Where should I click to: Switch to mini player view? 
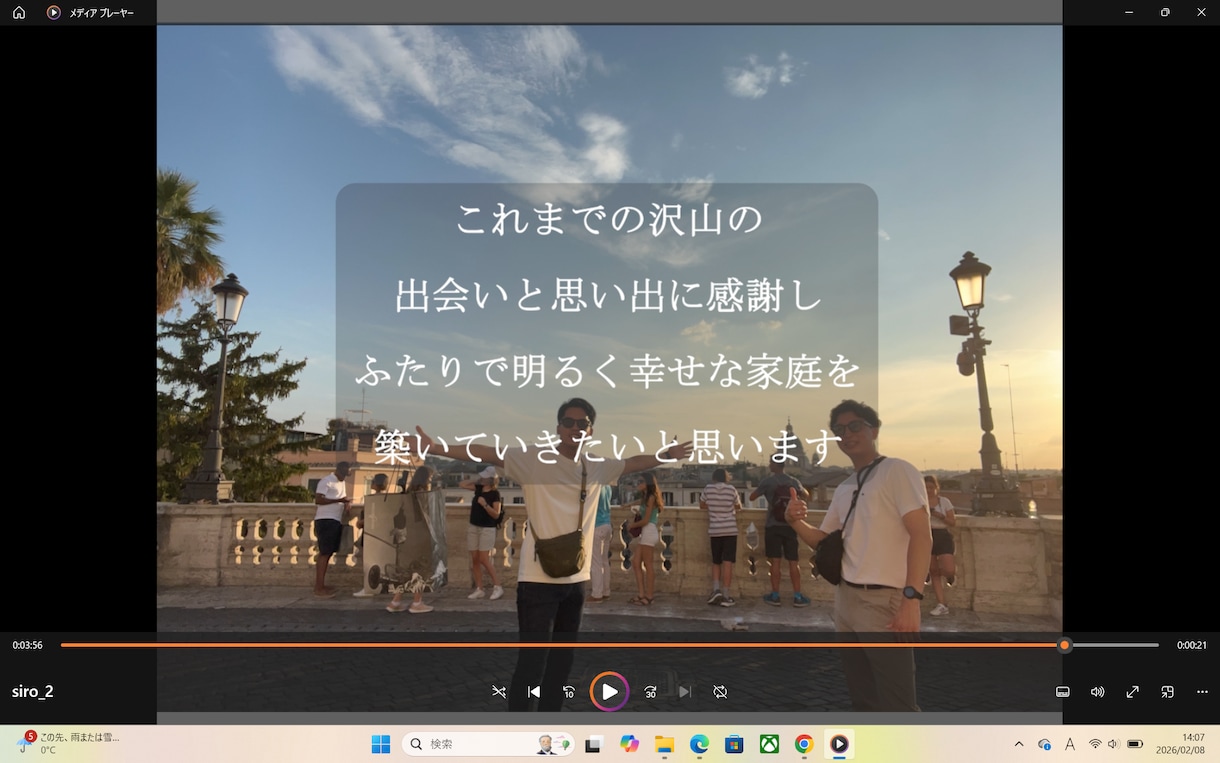click(1167, 692)
